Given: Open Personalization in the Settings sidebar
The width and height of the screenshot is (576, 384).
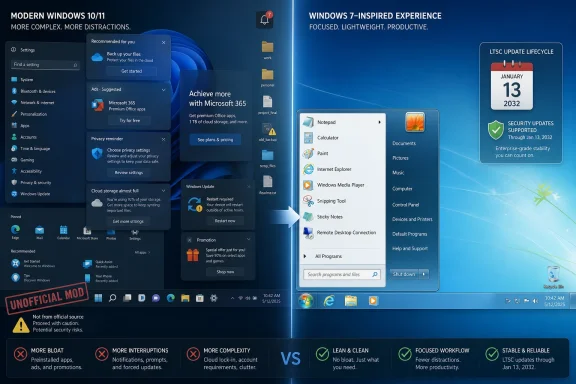Looking at the screenshot, I should click(x=29, y=114).
